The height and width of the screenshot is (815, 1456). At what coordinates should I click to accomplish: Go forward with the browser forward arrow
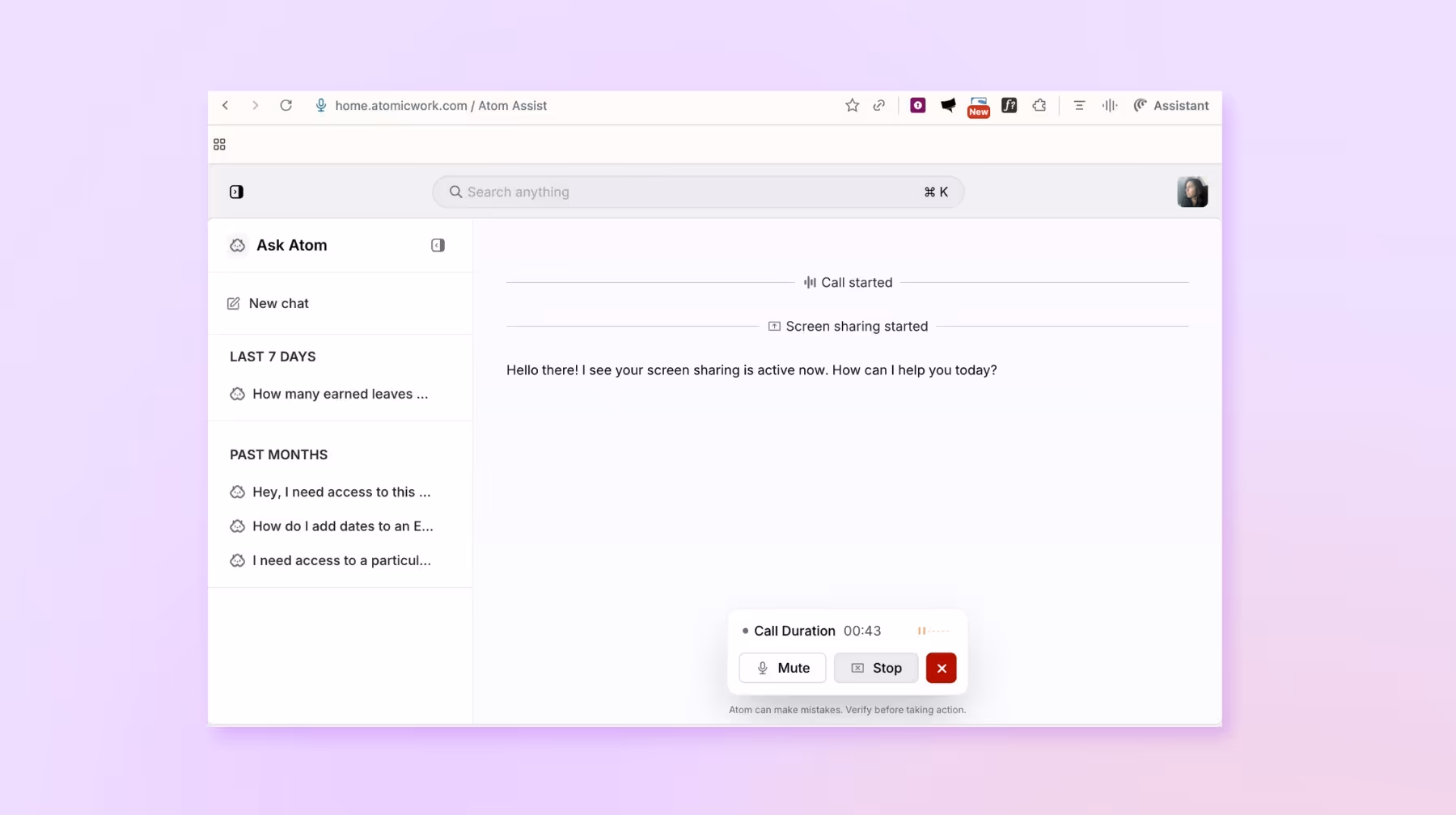coord(255,105)
